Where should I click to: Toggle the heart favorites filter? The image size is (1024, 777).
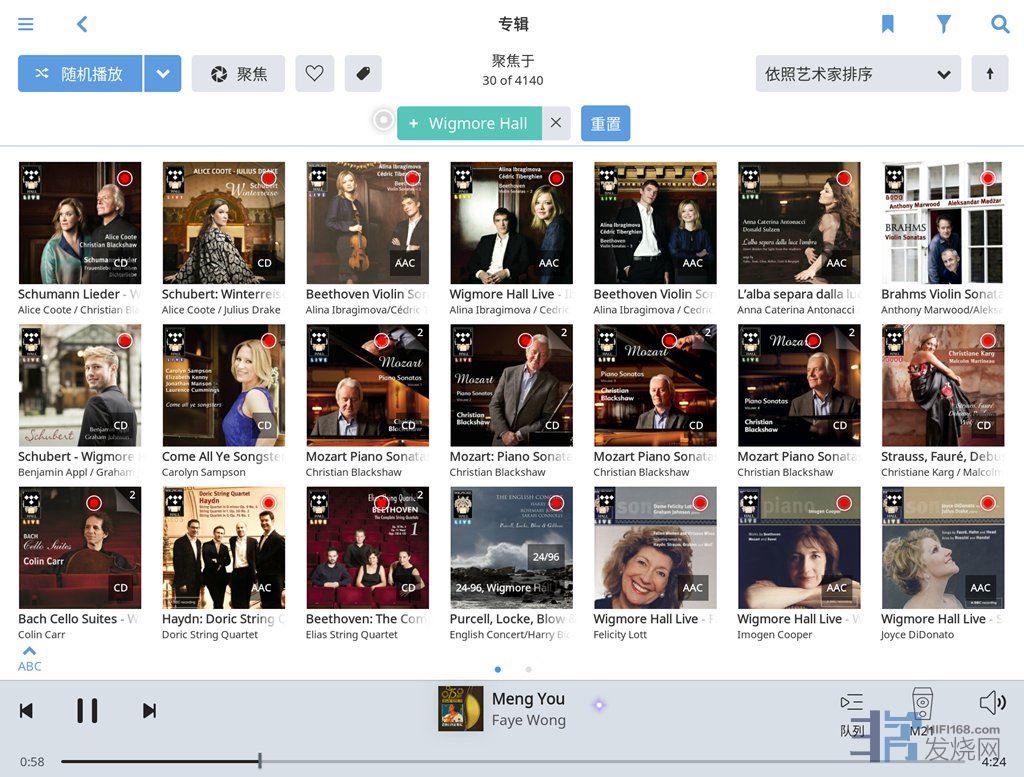(314, 74)
